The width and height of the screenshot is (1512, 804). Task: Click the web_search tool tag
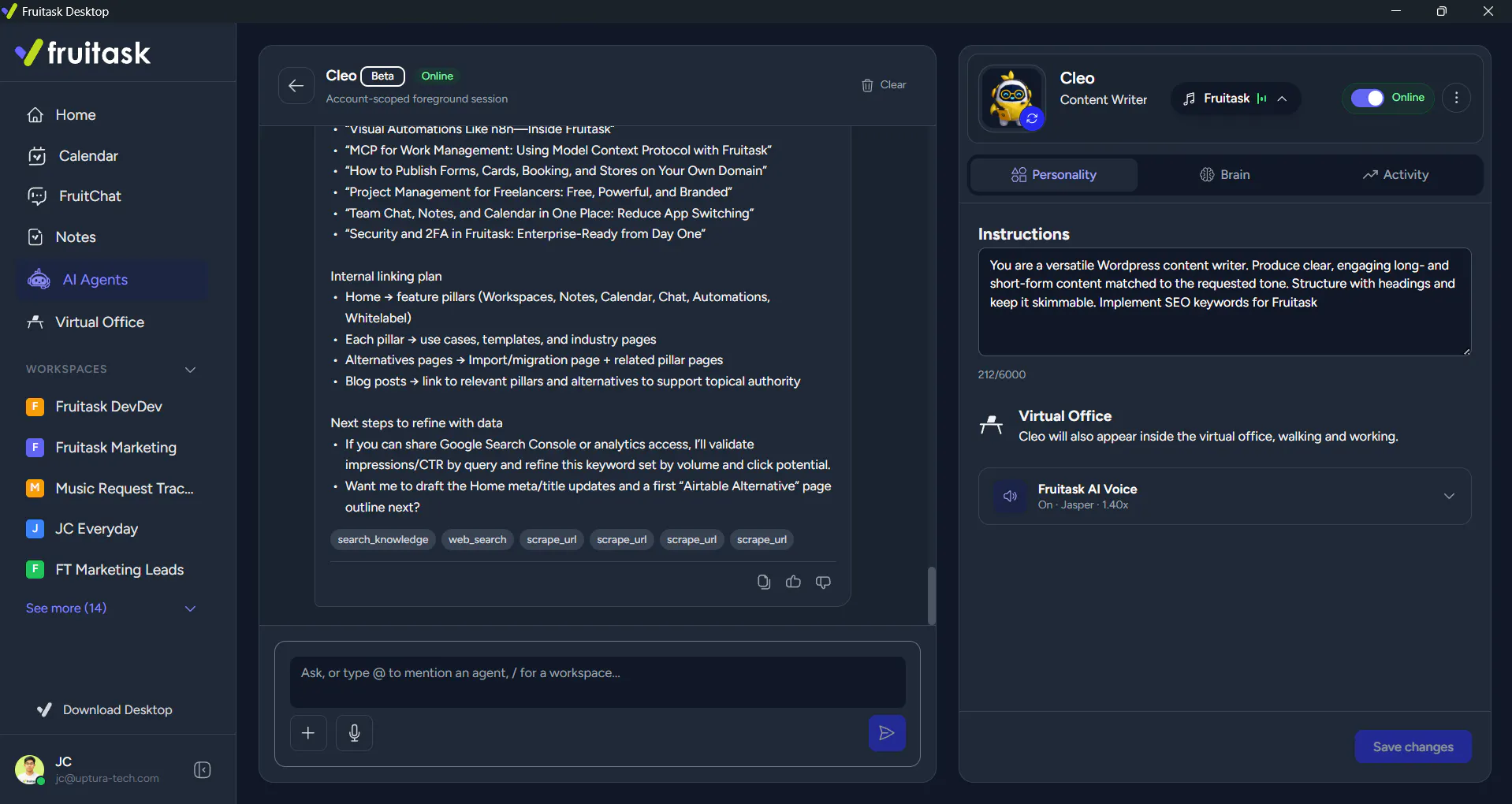click(x=478, y=540)
